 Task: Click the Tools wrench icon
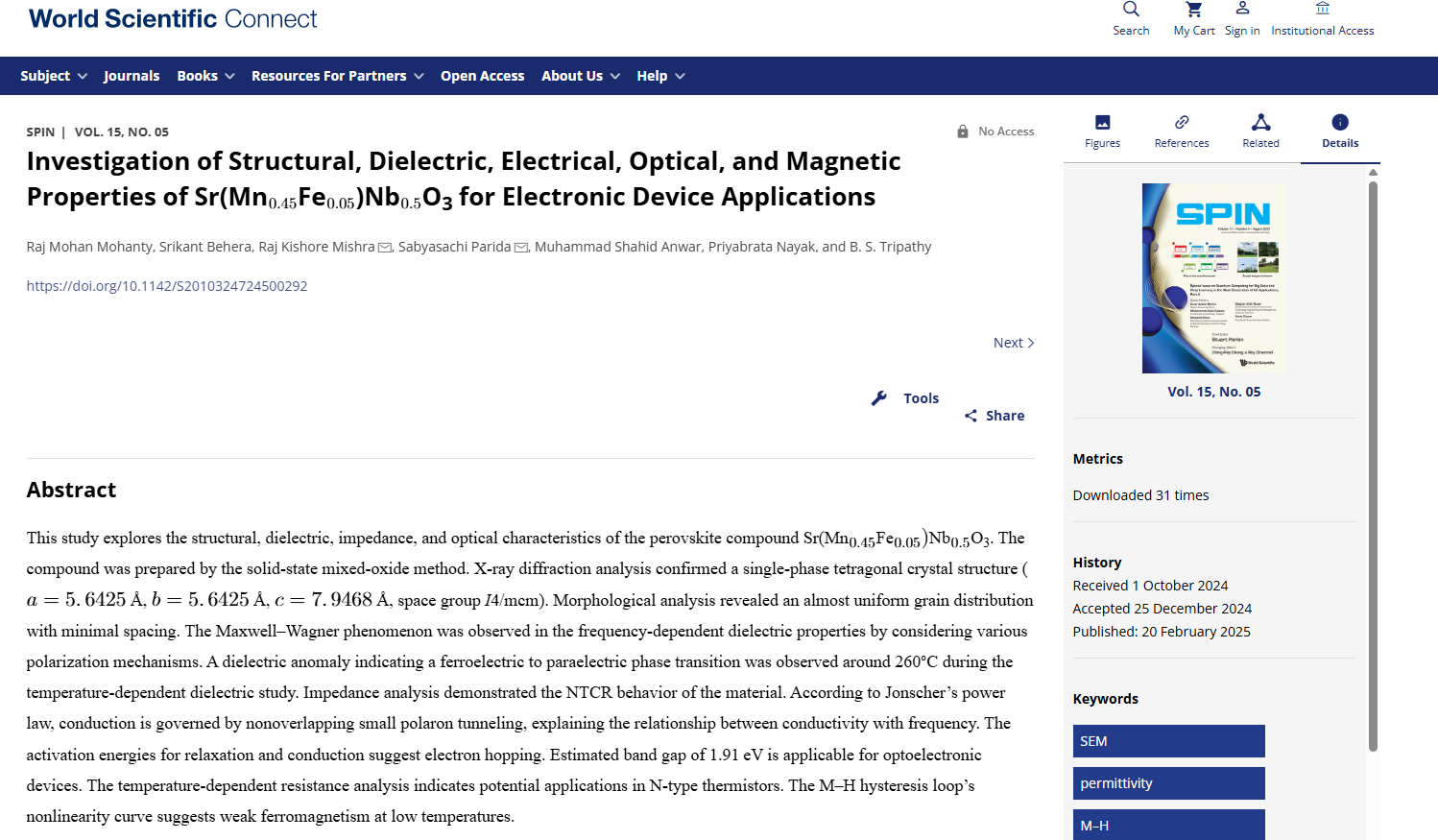[879, 398]
